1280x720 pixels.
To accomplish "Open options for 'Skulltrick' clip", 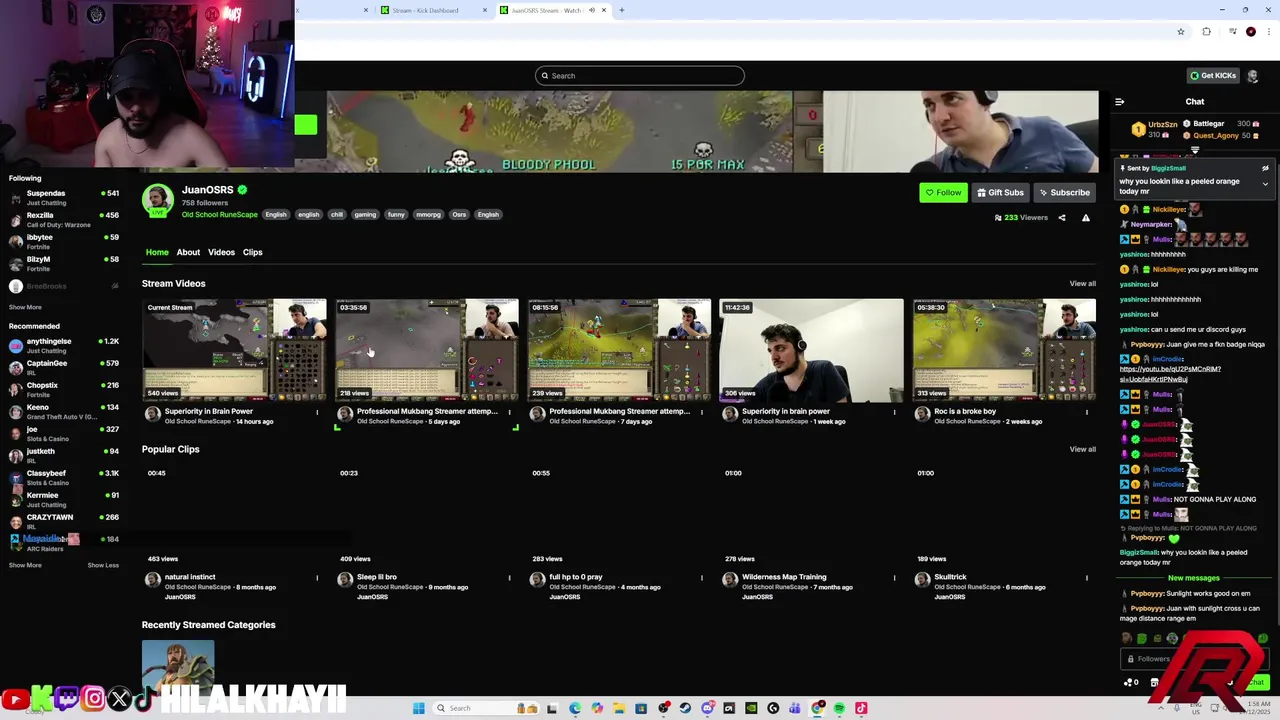I will 1087,578.
